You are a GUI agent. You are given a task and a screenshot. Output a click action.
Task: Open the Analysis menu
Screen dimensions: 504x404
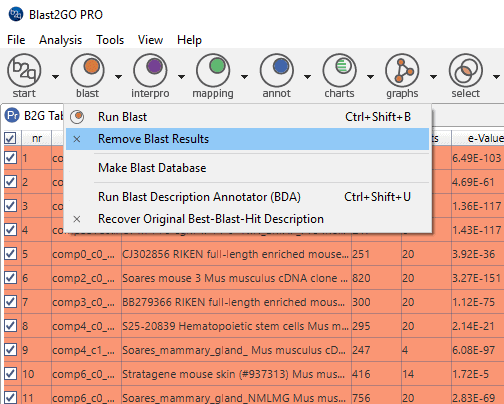tap(60, 40)
